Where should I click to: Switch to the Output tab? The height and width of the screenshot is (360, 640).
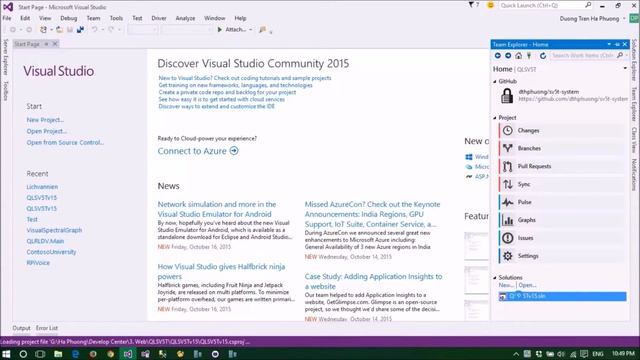click(x=21, y=328)
